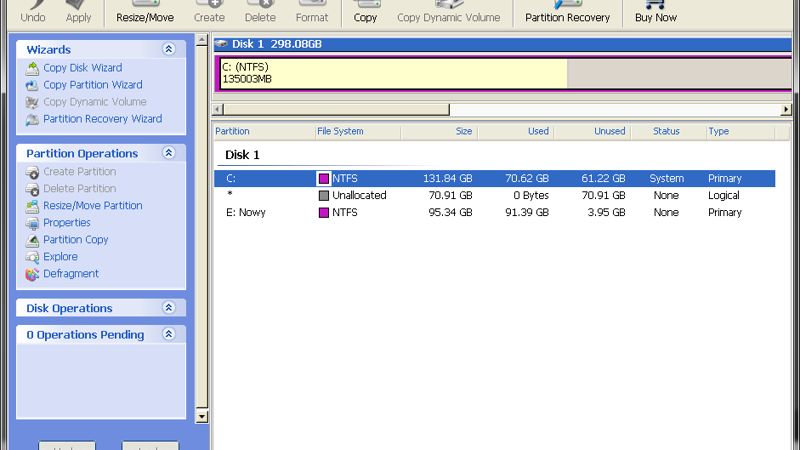Click the horizontal scrollbar thumb of disk map
The image size is (800, 450).
(336, 109)
